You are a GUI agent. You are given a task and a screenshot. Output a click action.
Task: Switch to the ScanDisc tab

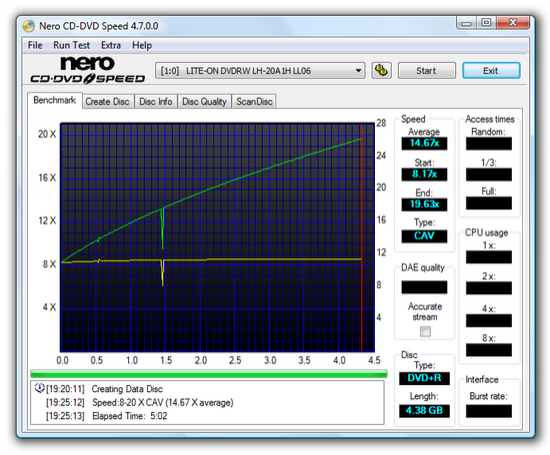coord(254,102)
